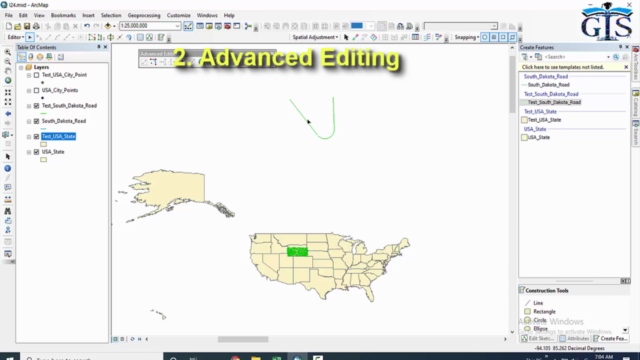Collapse Test_South_Dakota_Road layer legend
This screenshot has height=360, width=640.
tap(29, 106)
